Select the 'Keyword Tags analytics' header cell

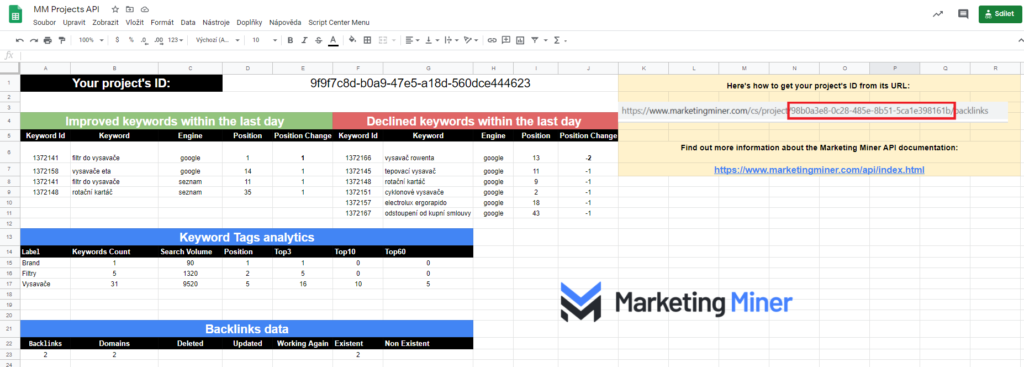point(246,237)
